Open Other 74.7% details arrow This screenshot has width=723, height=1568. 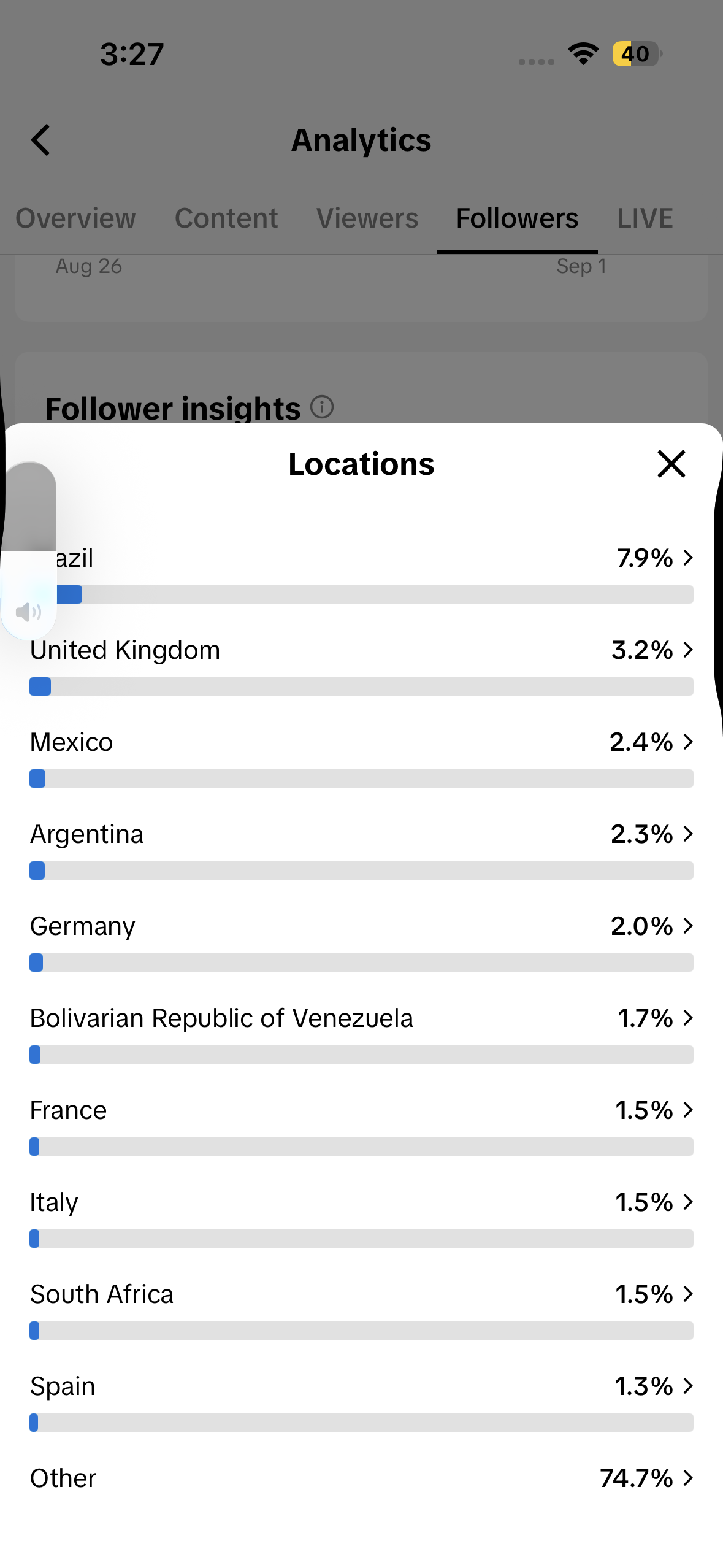coord(688,1478)
